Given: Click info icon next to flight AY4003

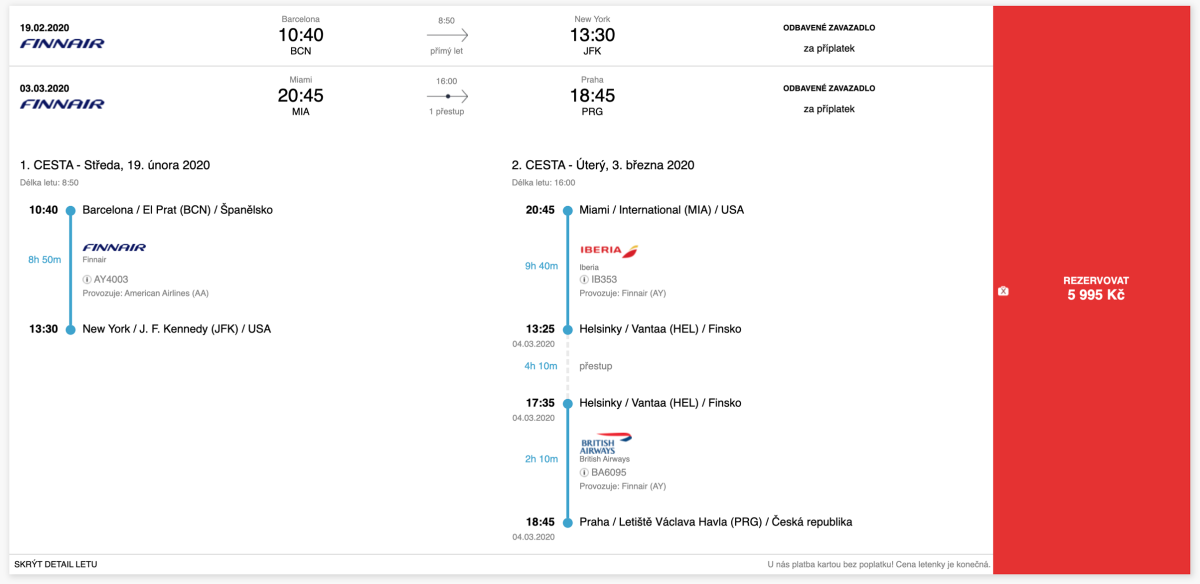Looking at the screenshot, I should point(87,280).
